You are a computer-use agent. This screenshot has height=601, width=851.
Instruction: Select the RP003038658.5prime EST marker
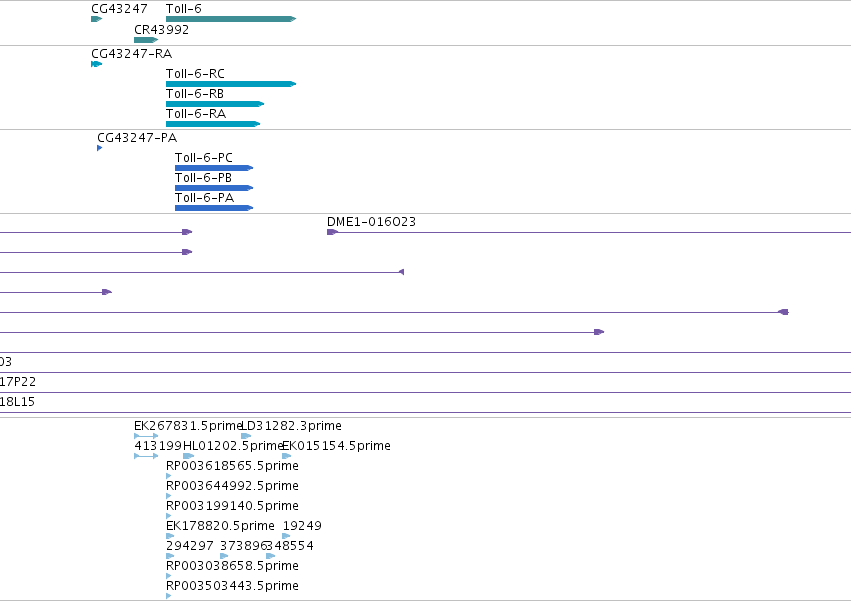pyautogui.click(x=169, y=576)
